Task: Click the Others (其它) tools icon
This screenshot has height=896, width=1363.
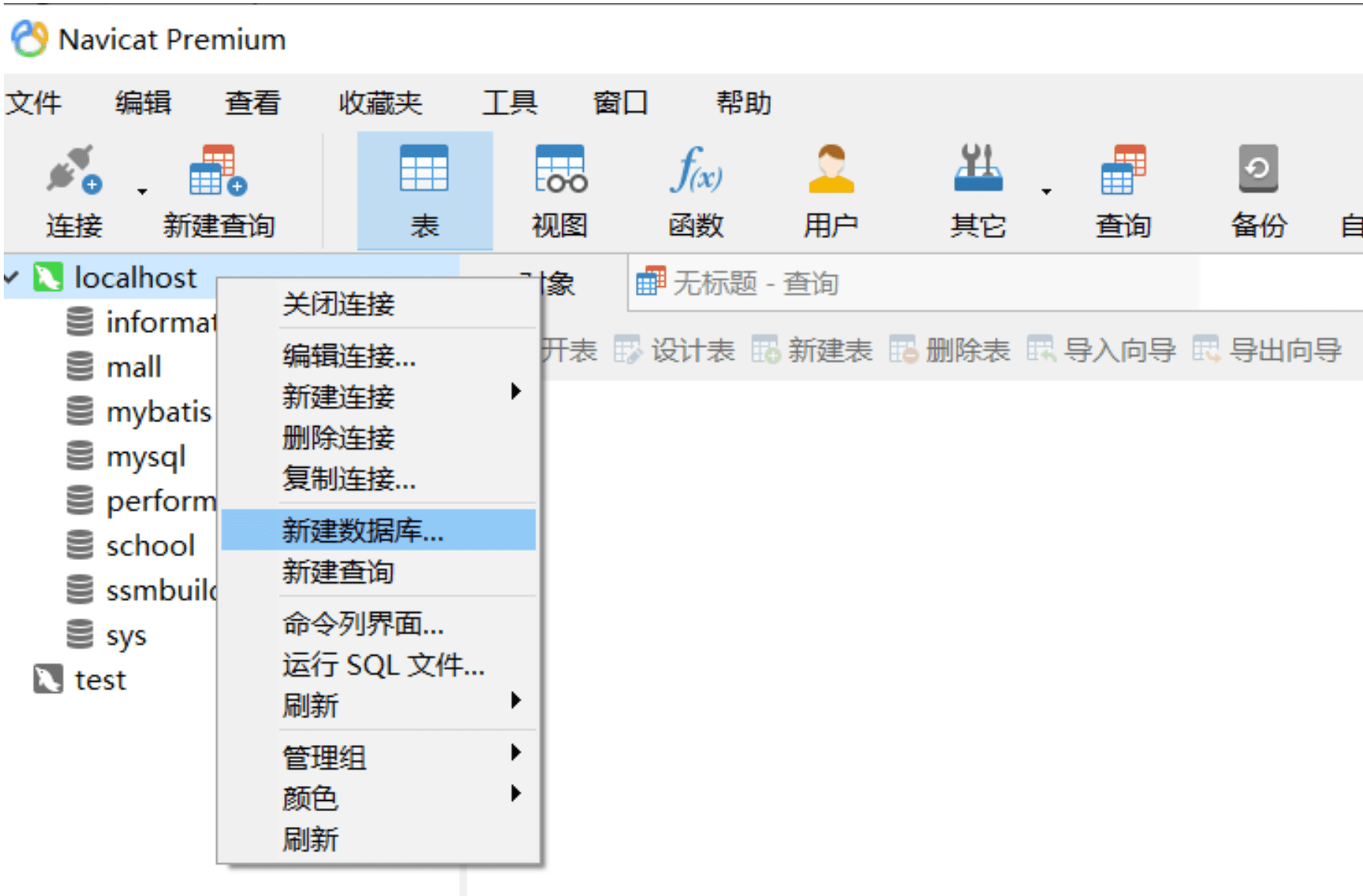Action: (978, 168)
